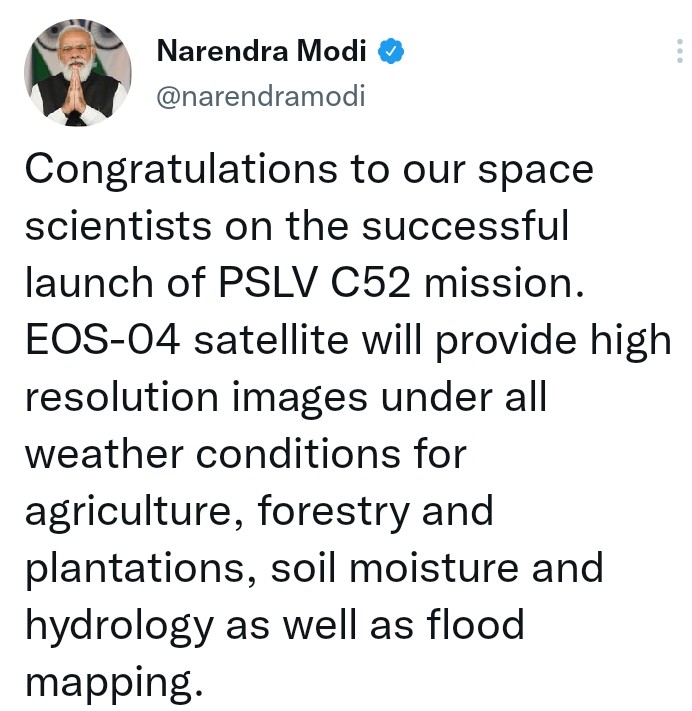Click the word agriculture in the tweet
The image size is (692, 711).
click(x=135, y=513)
